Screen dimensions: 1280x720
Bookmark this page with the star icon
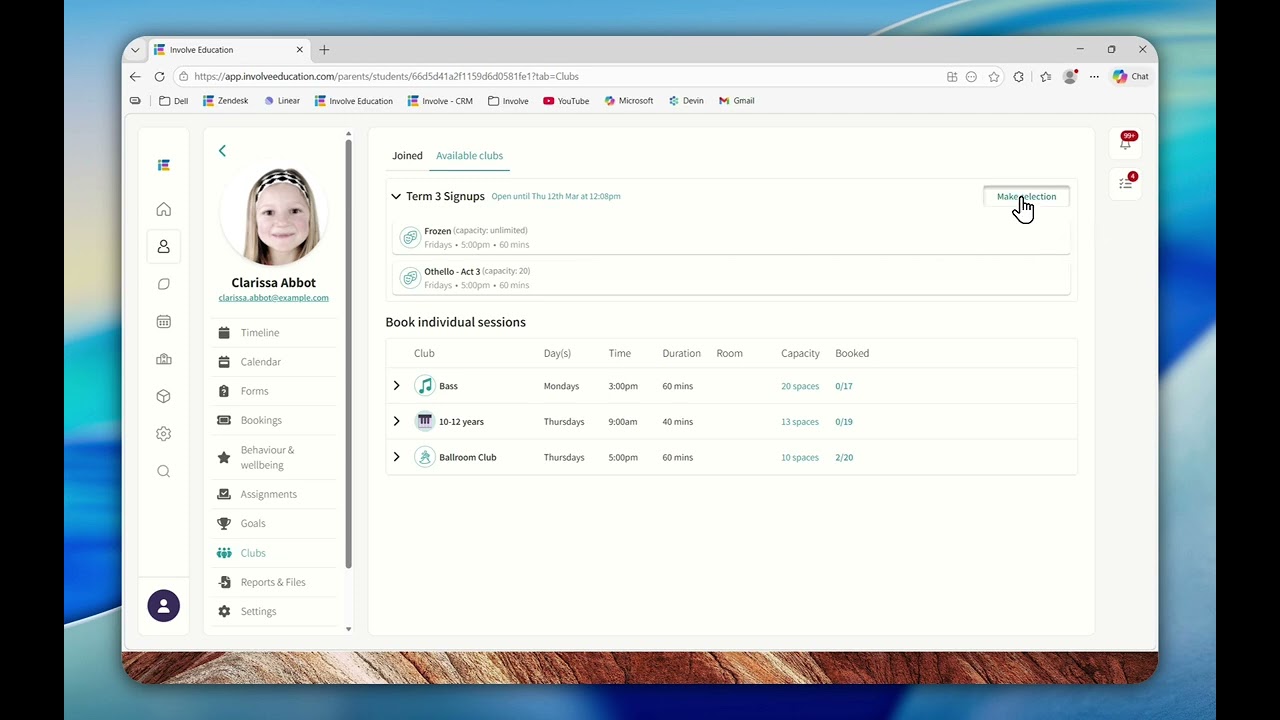tap(994, 76)
